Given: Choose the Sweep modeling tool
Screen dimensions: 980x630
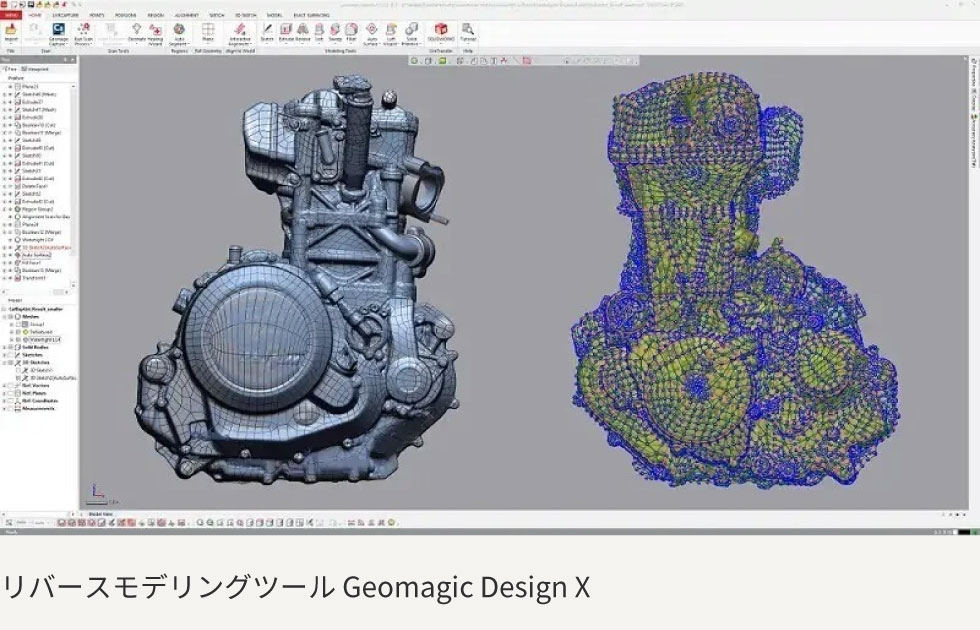Looking at the screenshot, I should (x=336, y=32).
